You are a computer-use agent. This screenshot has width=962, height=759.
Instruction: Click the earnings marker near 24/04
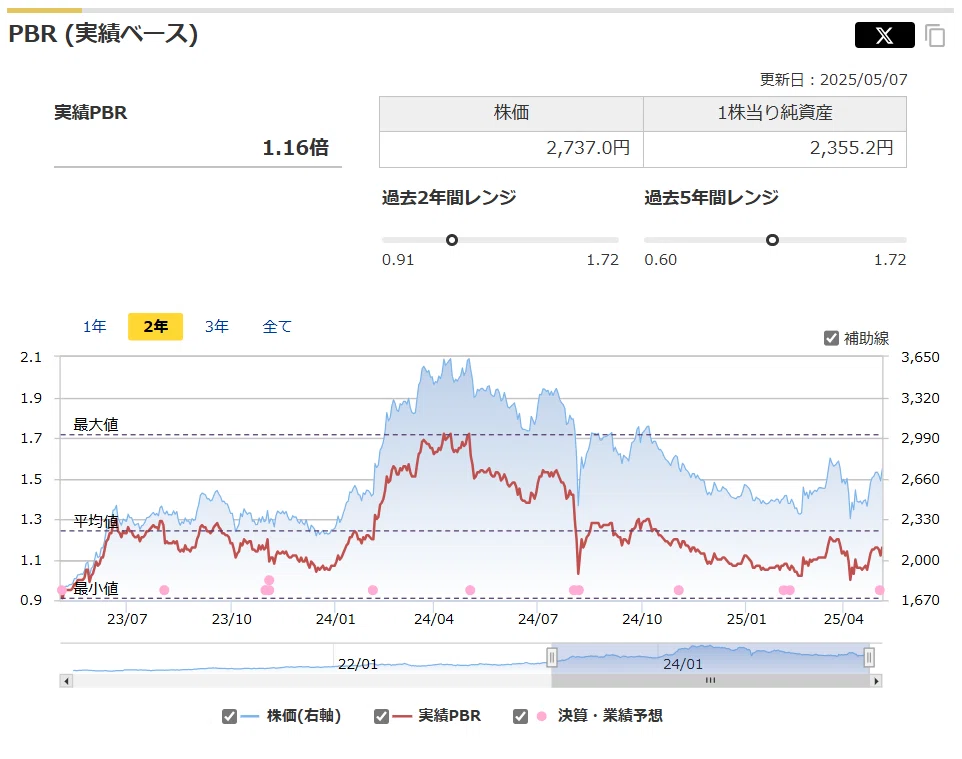(x=470, y=590)
